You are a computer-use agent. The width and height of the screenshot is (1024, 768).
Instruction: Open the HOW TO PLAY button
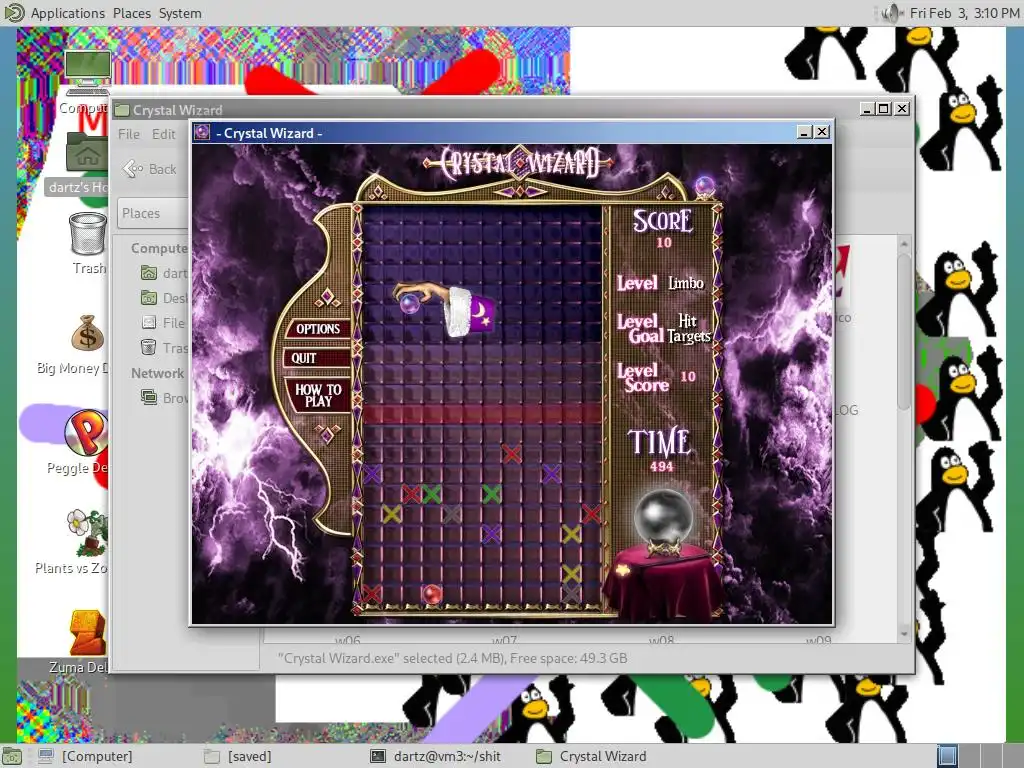(318, 395)
